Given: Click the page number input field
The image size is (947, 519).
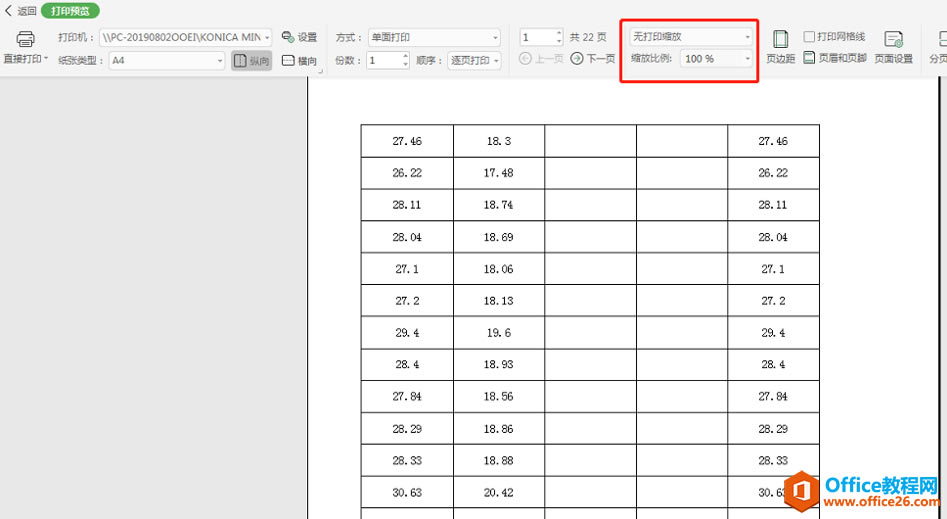Looking at the screenshot, I should click(537, 37).
